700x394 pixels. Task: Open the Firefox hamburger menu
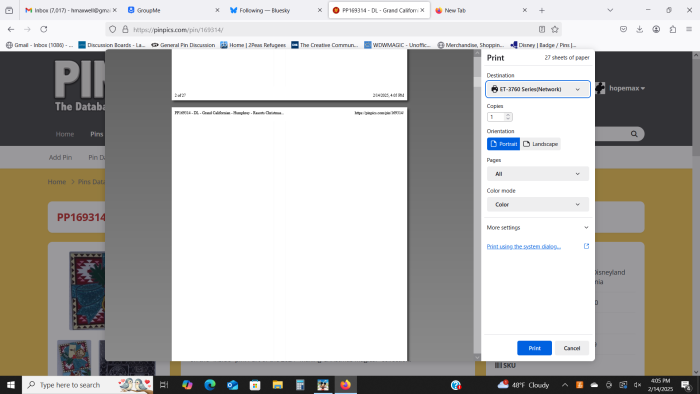click(x=689, y=29)
